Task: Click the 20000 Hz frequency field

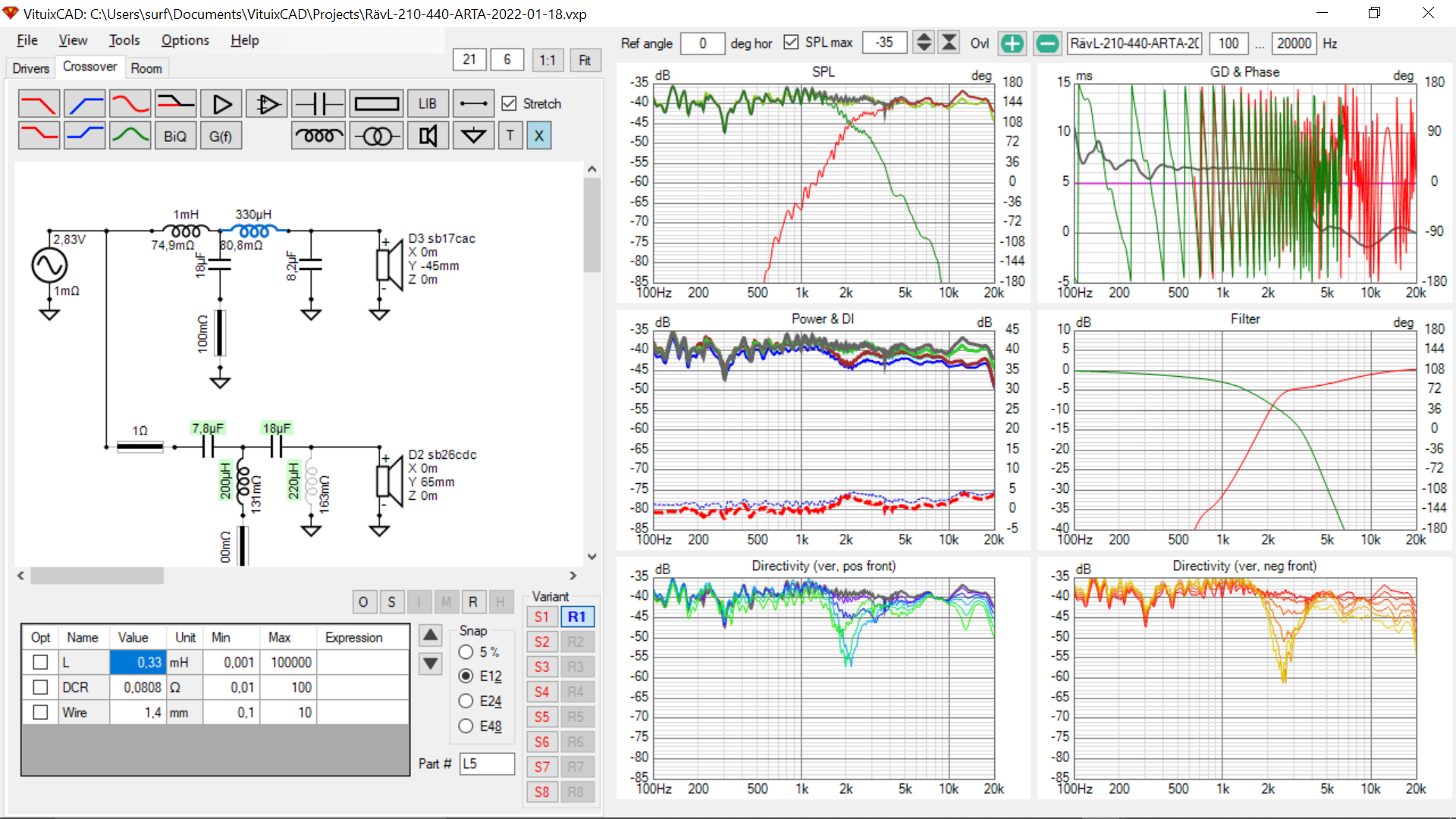Action: [1294, 43]
